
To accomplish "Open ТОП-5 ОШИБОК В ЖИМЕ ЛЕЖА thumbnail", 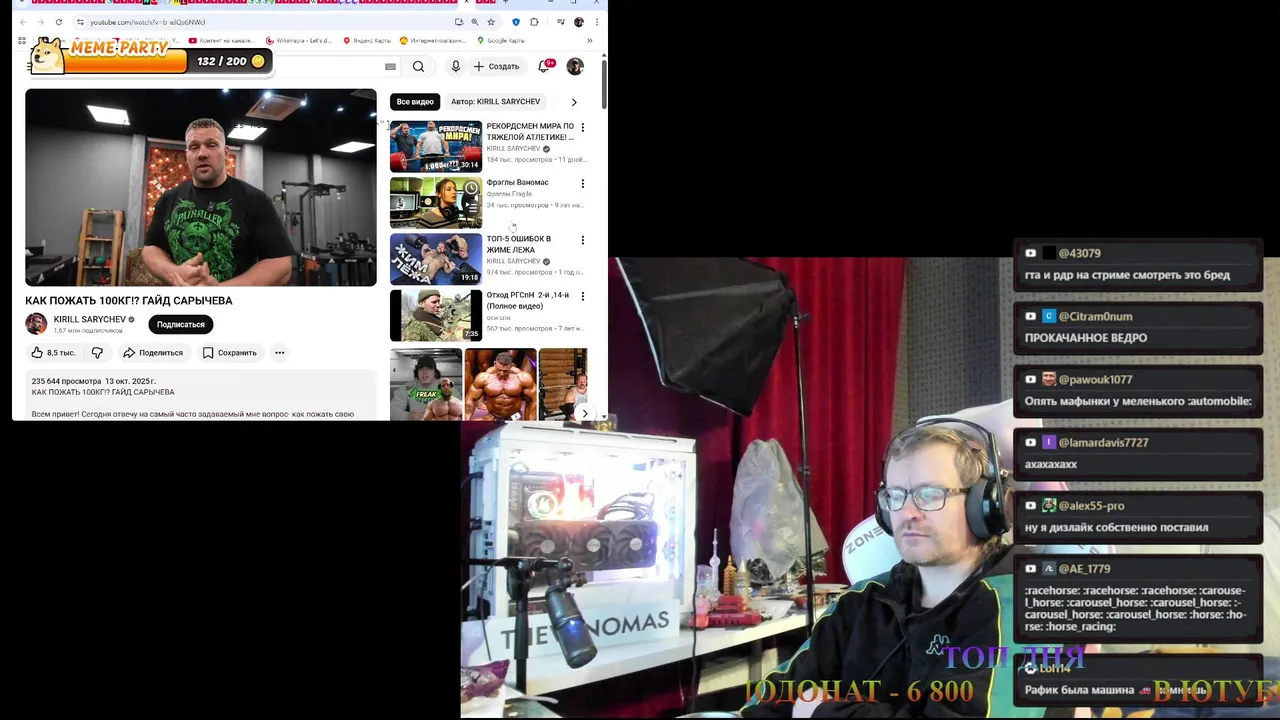I will (436, 259).
